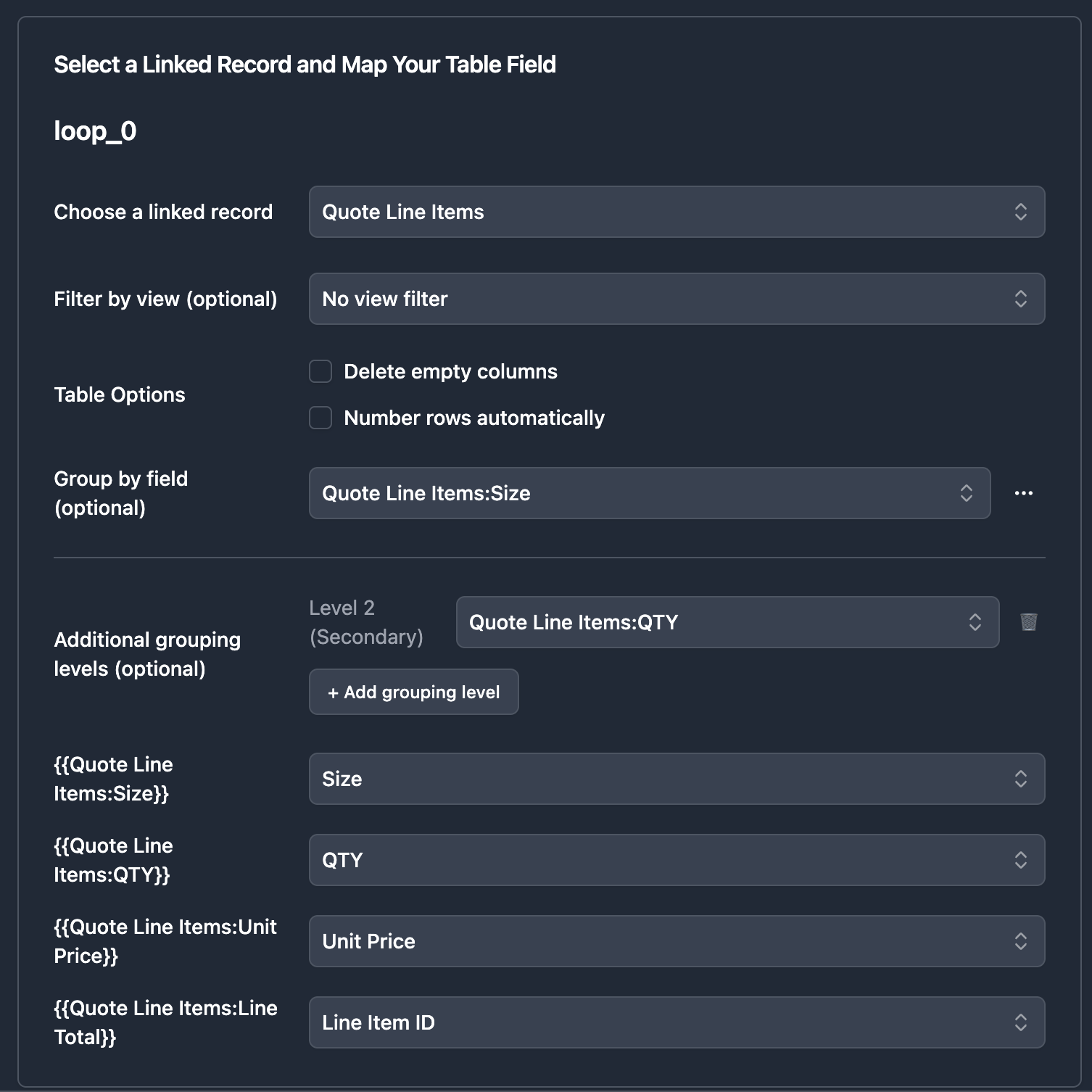The width and height of the screenshot is (1092, 1092).
Task: Click the loop_0 heading
Action: pyautogui.click(x=95, y=131)
